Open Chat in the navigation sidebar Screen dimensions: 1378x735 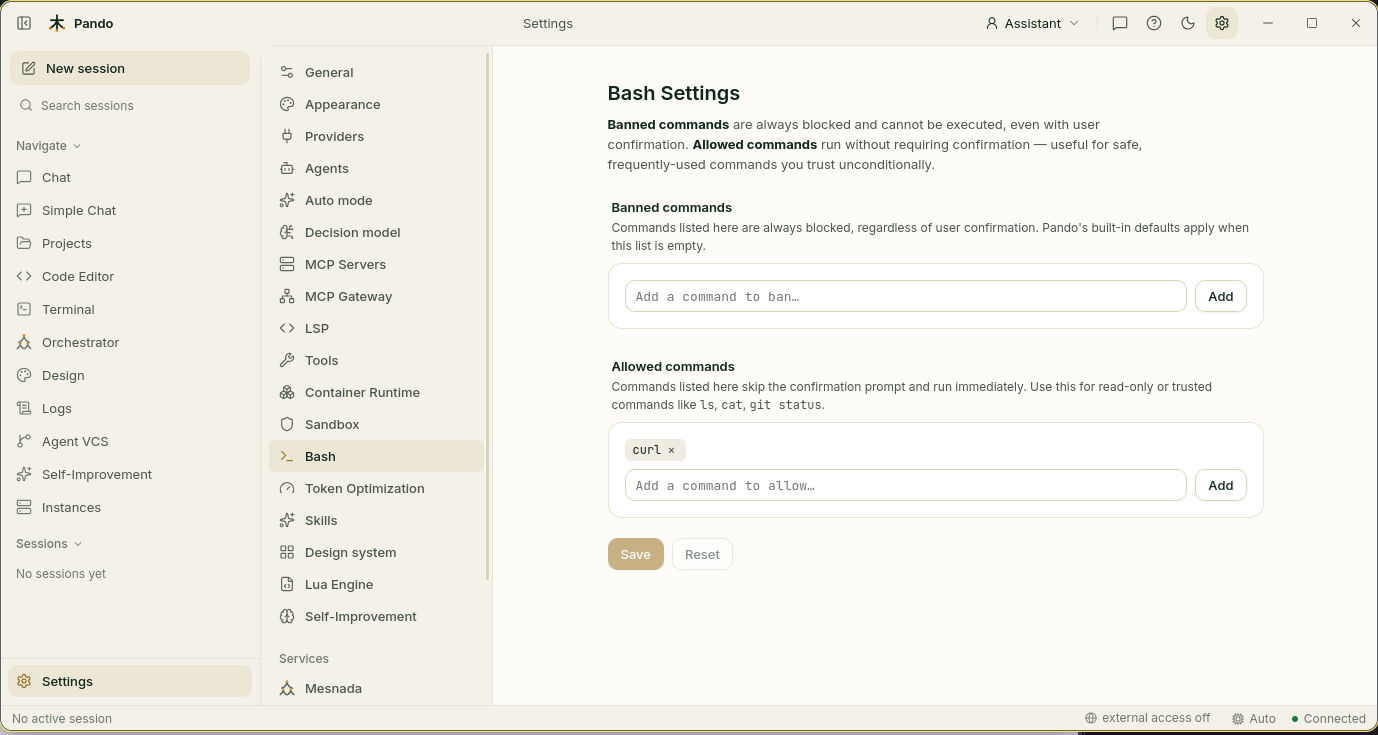(x=130, y=177)
